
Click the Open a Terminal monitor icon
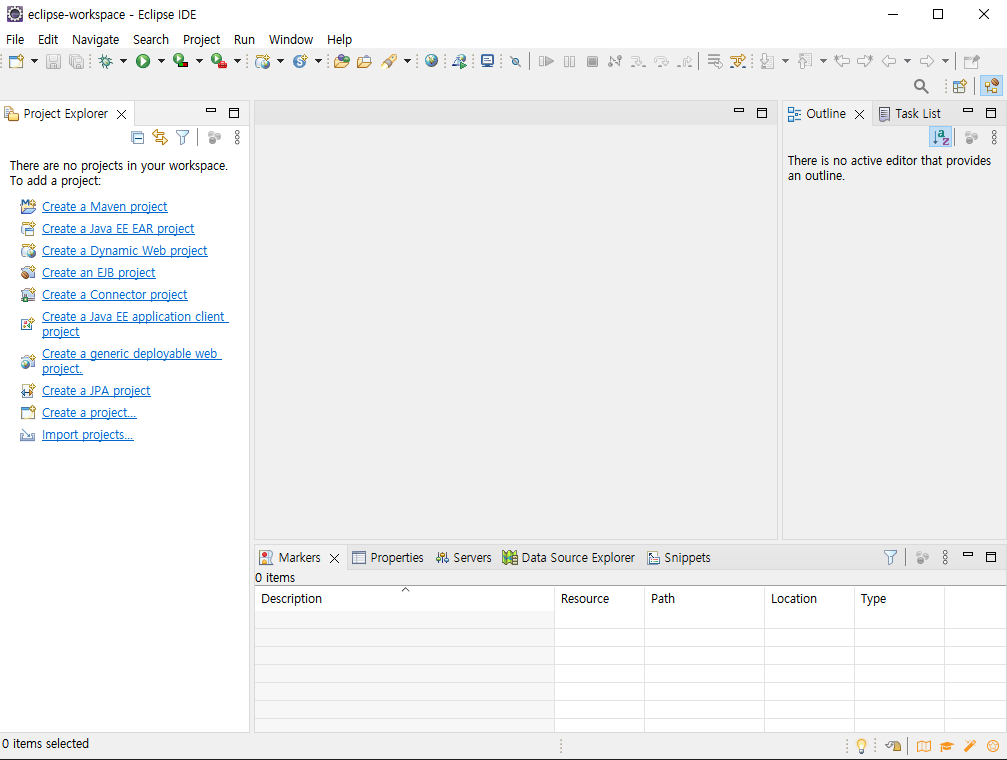[x=487, y=61]
